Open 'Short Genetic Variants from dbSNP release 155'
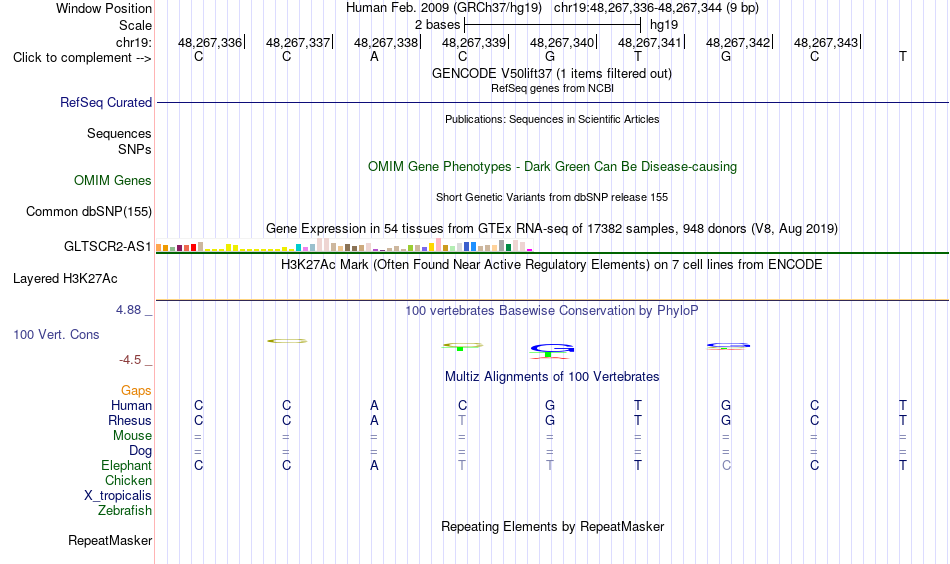The image size is (950, 564). pyautogui.click(x=552, y=197)
